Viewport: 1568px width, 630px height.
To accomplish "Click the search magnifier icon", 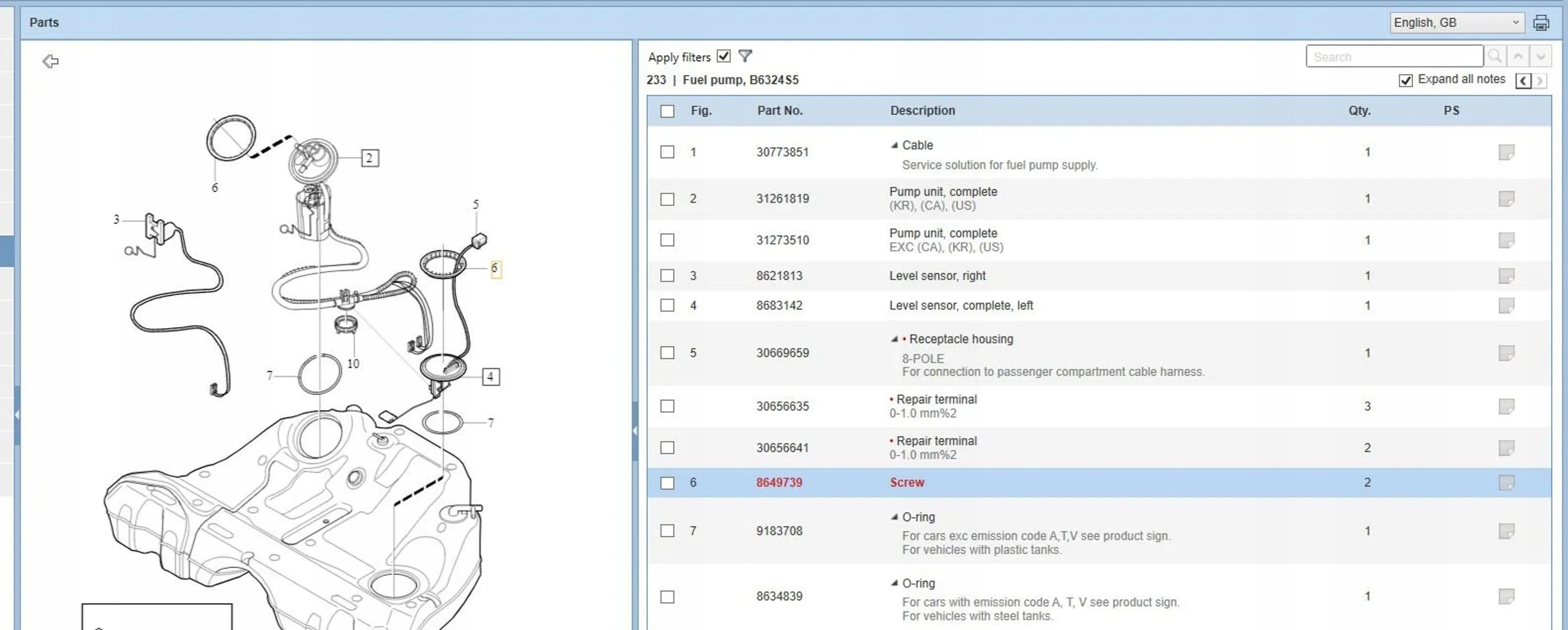I will [1495, 56].
